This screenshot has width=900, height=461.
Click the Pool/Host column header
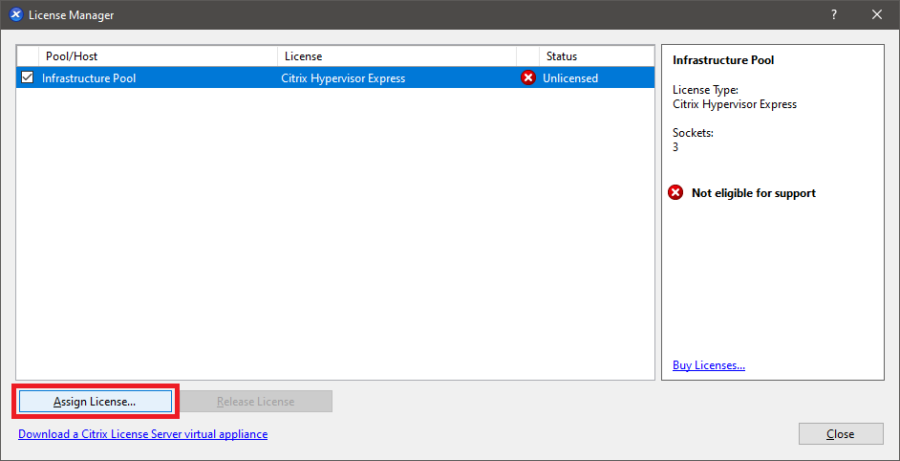[158, 56]
